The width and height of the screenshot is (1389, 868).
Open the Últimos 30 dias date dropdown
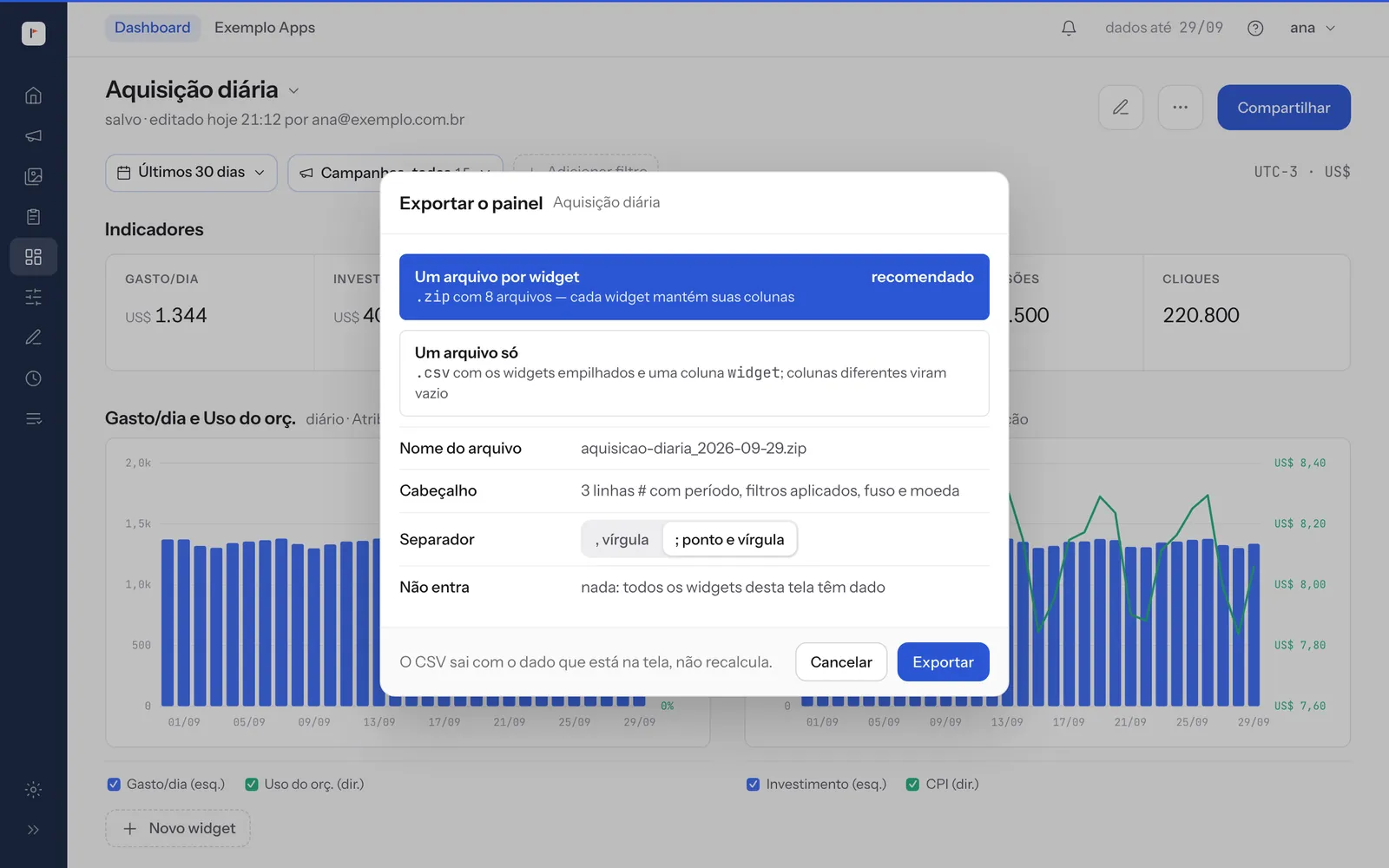[191, 173]
